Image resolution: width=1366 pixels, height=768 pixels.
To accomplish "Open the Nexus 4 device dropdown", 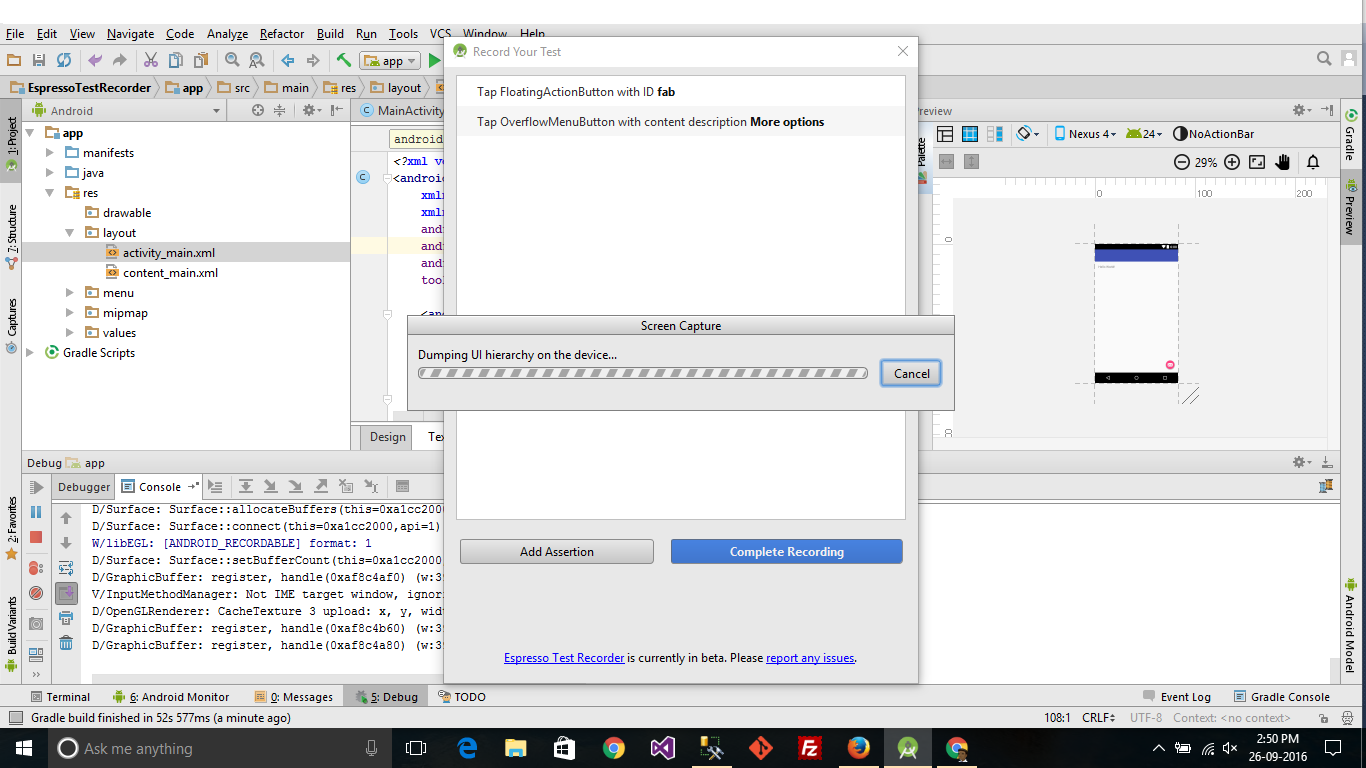I will tap(1085, 134).
